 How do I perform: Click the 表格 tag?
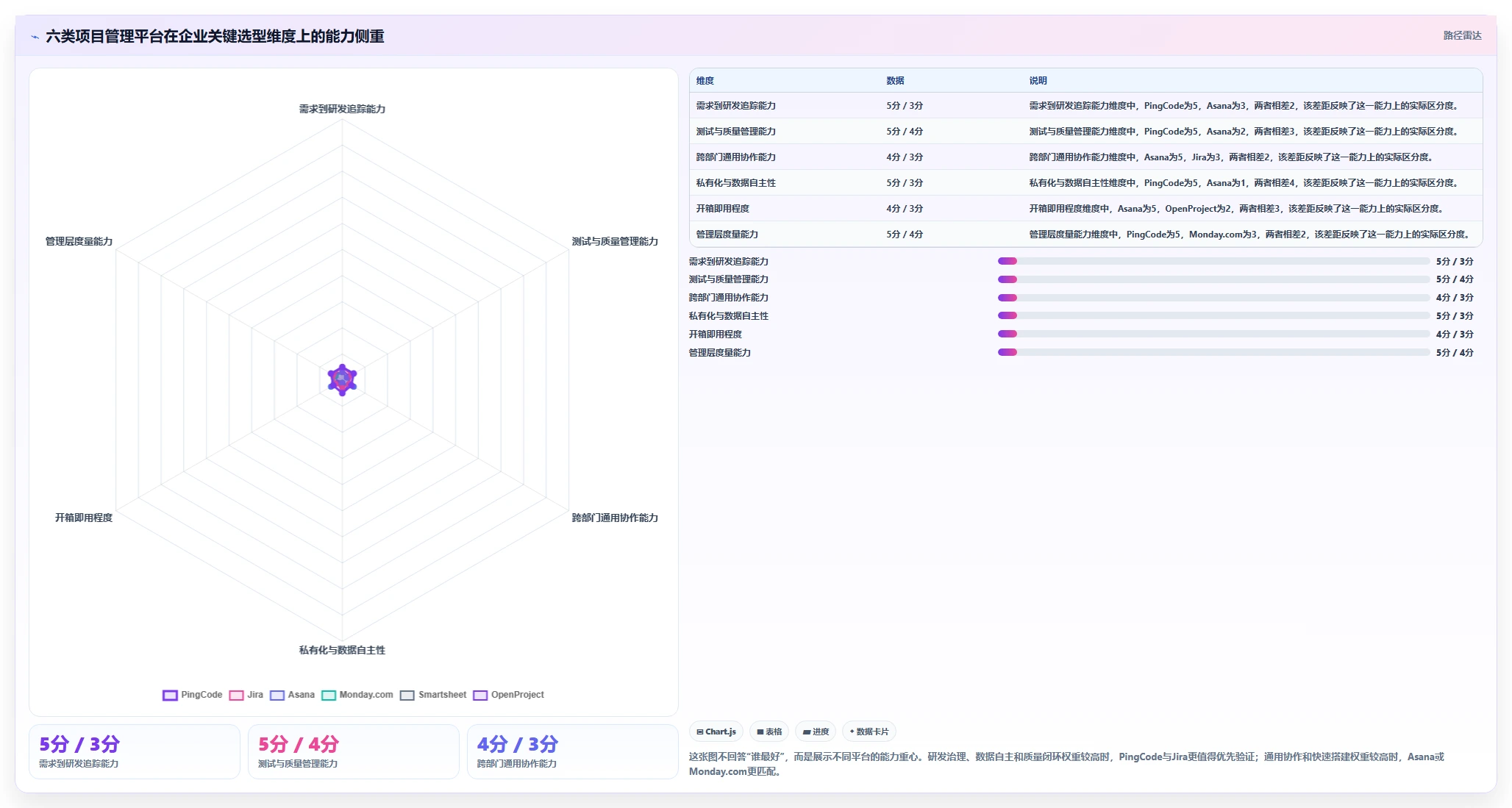[x=769, y=732]
